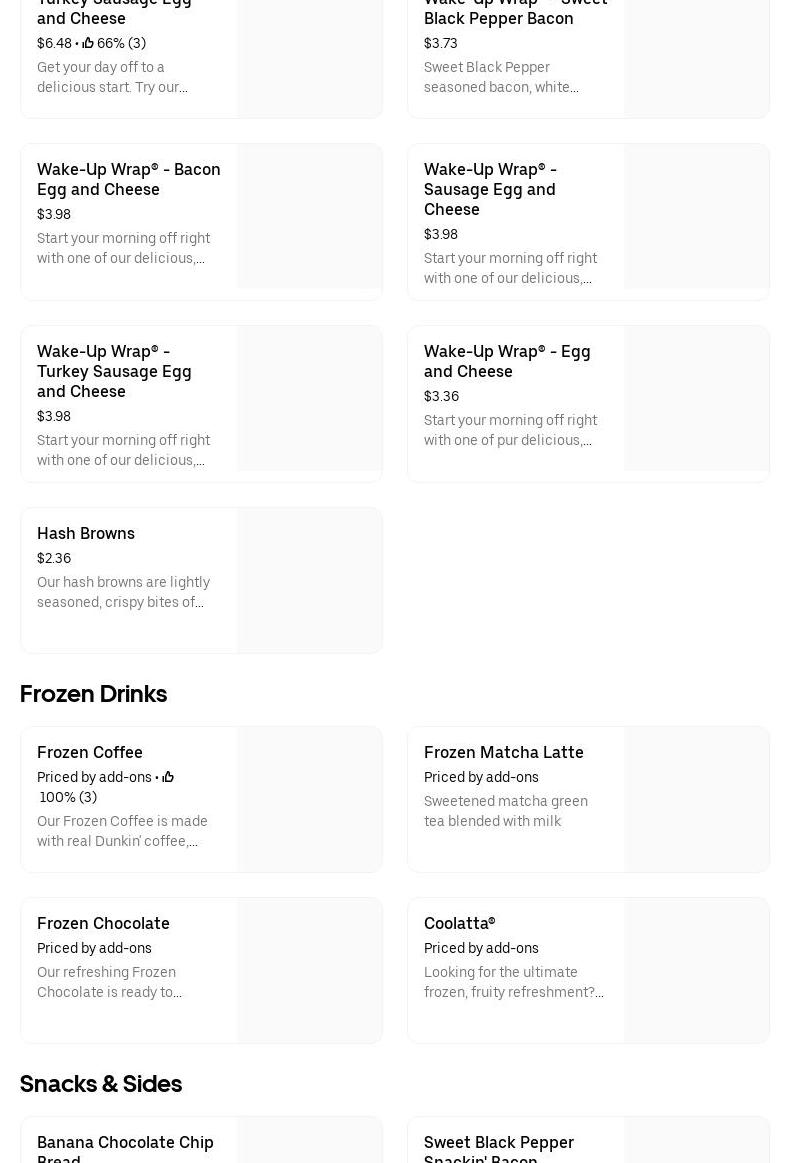Open Wake-Up Wrap Bacon Egg and Cheese title
This screenshot has height=1163, width=804.
coord(128,179)
